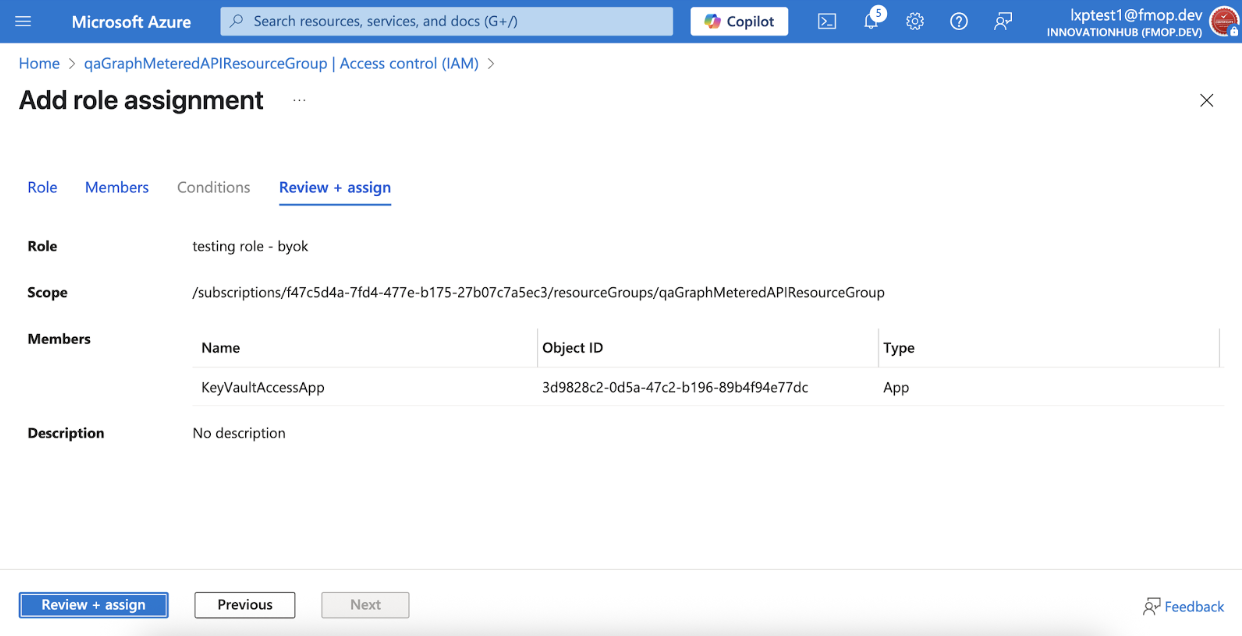Click the Name column header
This screenshot has height=636, width=1242.
click(220, 348)
